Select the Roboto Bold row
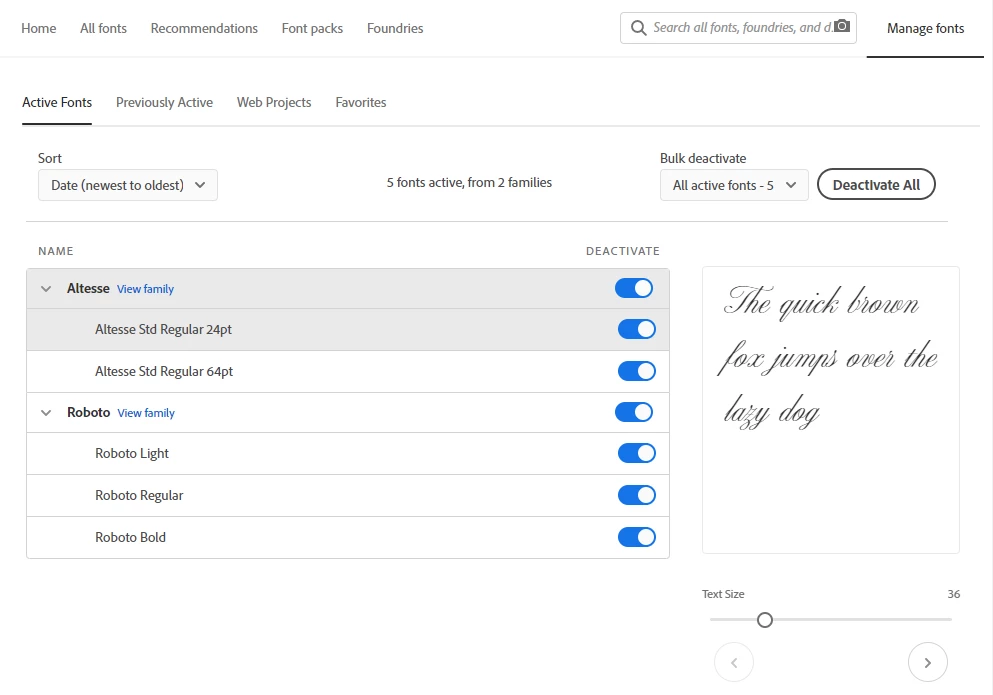The image size is (993, 695). 348,537
